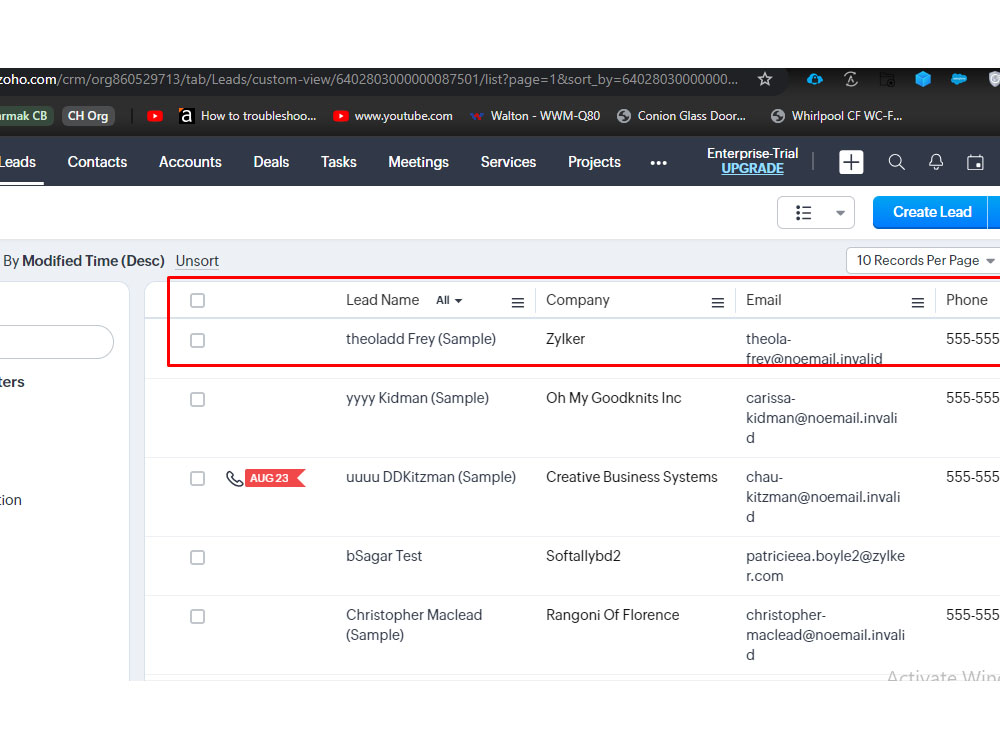
Task: Click the Unsort link
Action: tap(197, 261)
